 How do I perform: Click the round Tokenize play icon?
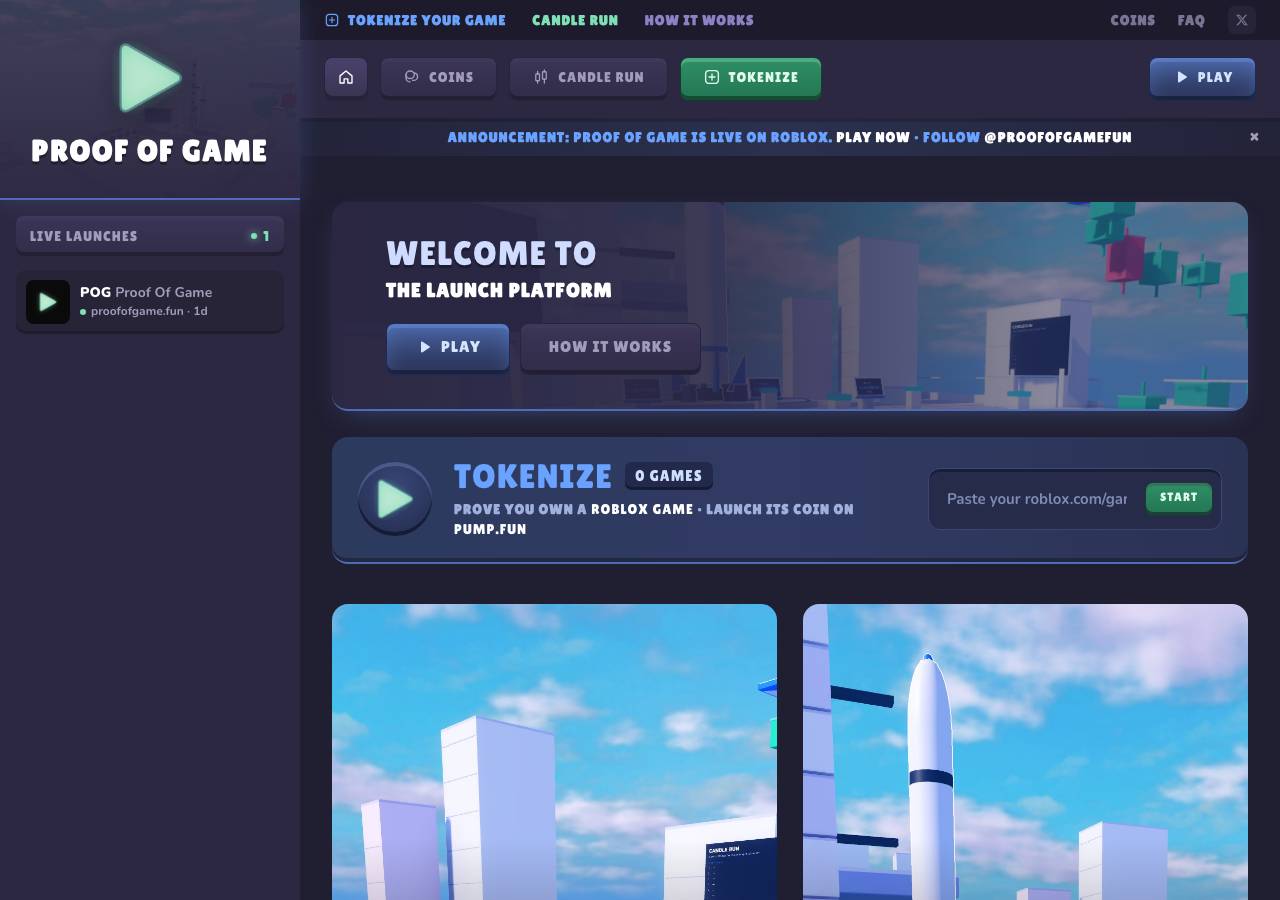pyautogui.click(x=395, y=498)
